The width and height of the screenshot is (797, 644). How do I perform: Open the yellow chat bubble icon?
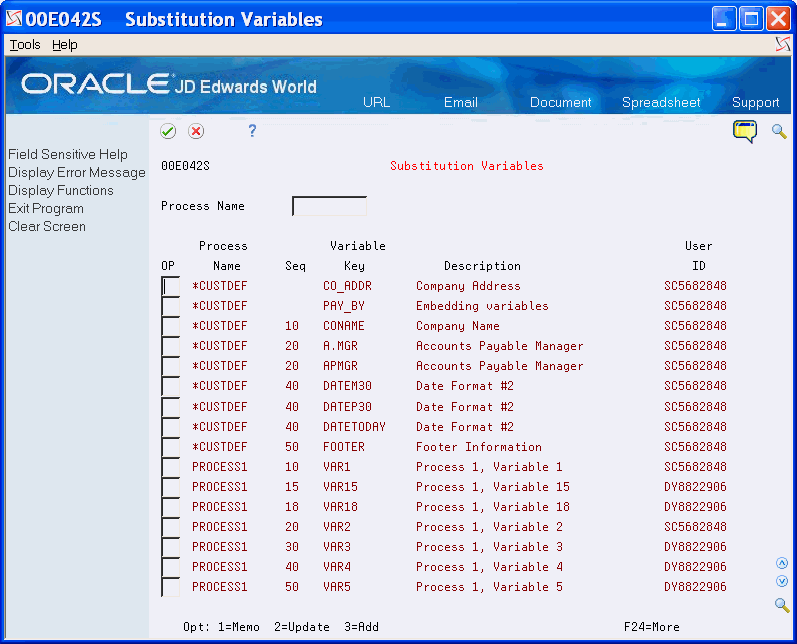pos(745,131)
